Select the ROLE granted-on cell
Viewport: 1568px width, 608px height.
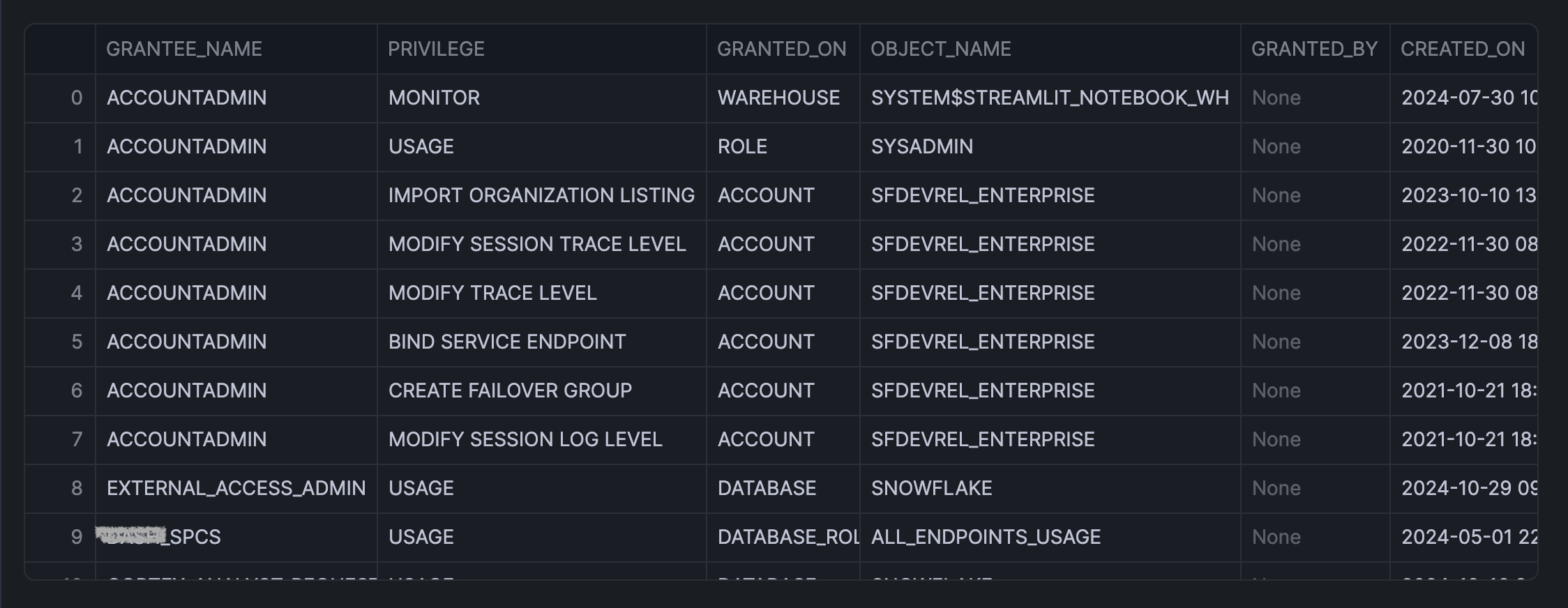742,146
